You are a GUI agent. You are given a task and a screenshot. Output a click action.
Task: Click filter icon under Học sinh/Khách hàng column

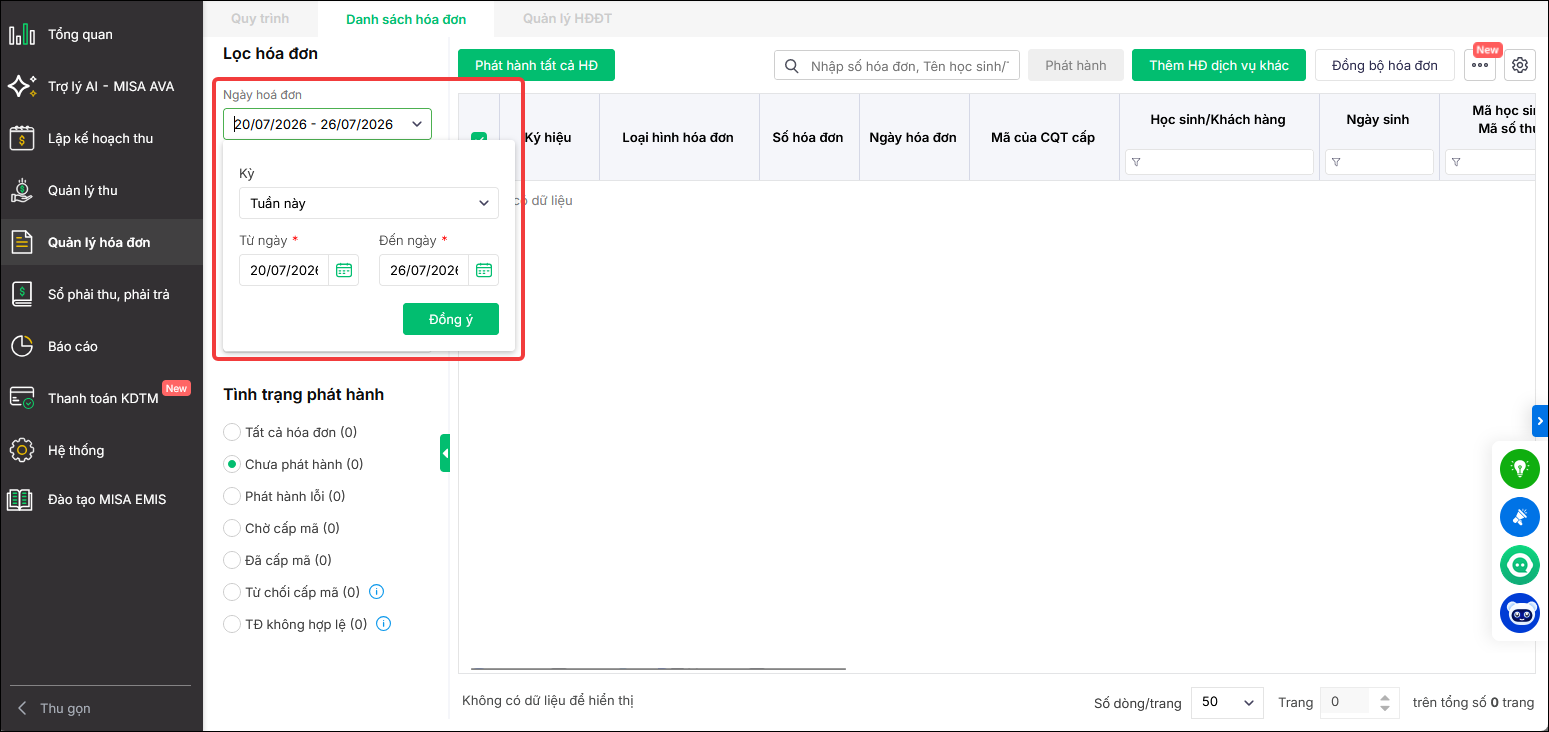click(1137, 163)
